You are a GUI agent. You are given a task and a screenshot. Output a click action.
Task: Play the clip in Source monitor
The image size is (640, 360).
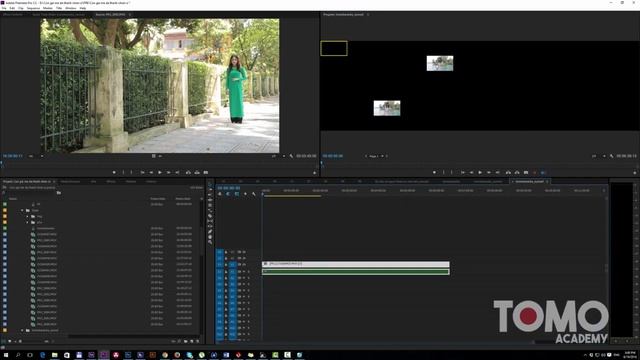[x=160, y=172]
